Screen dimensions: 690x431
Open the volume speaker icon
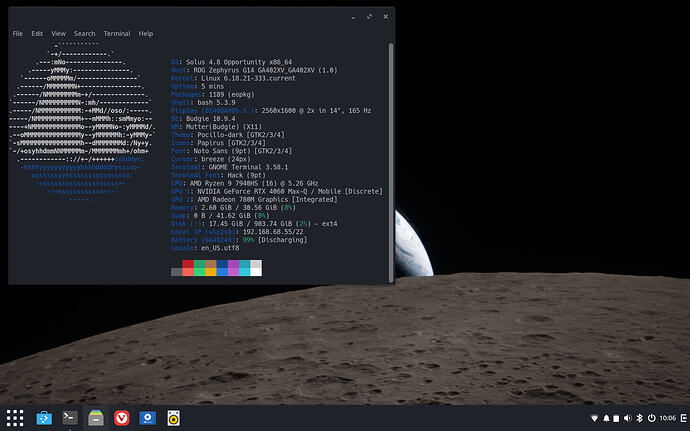(628, 418)
